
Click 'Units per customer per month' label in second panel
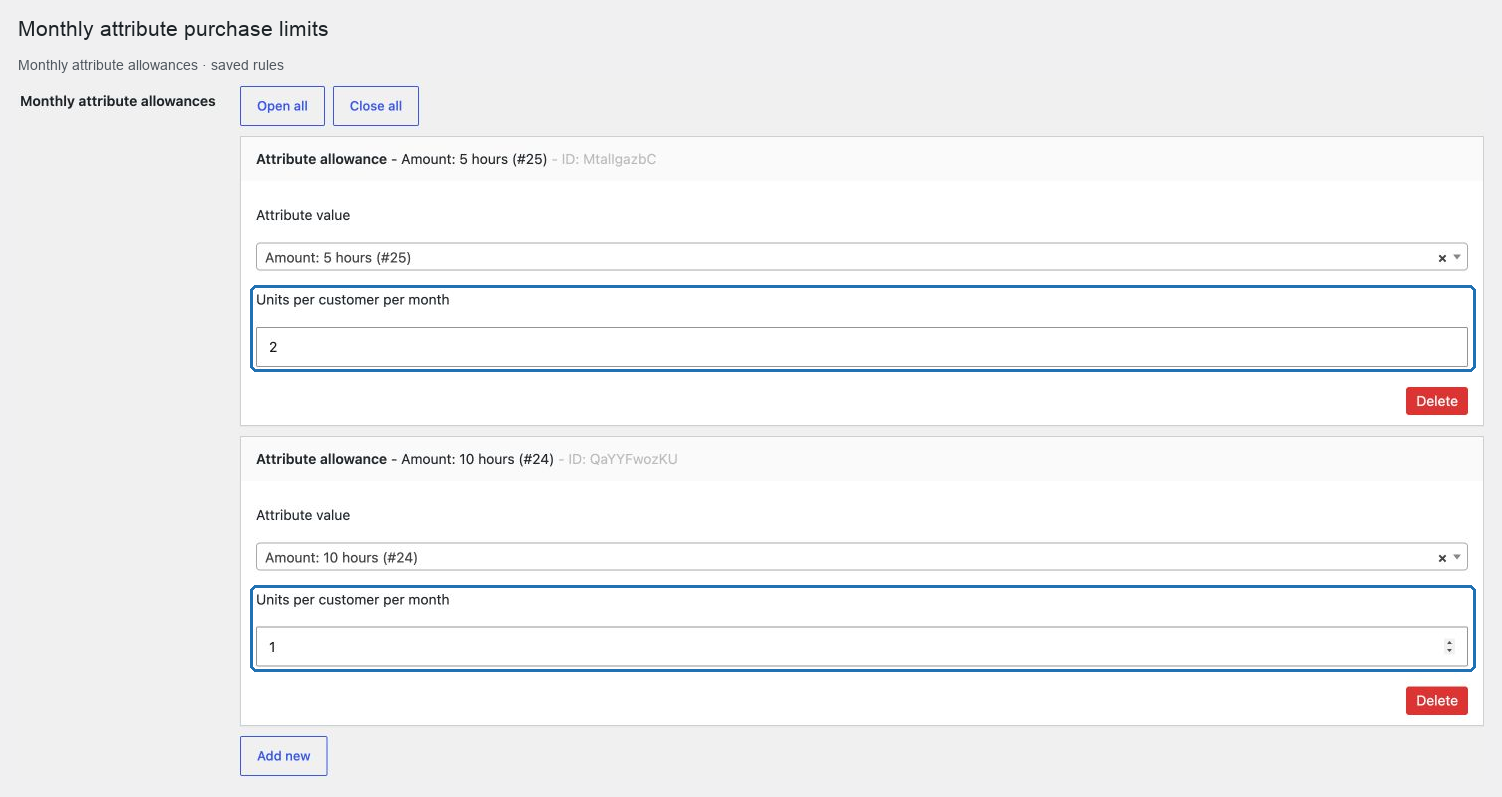[x=353, y=600]
